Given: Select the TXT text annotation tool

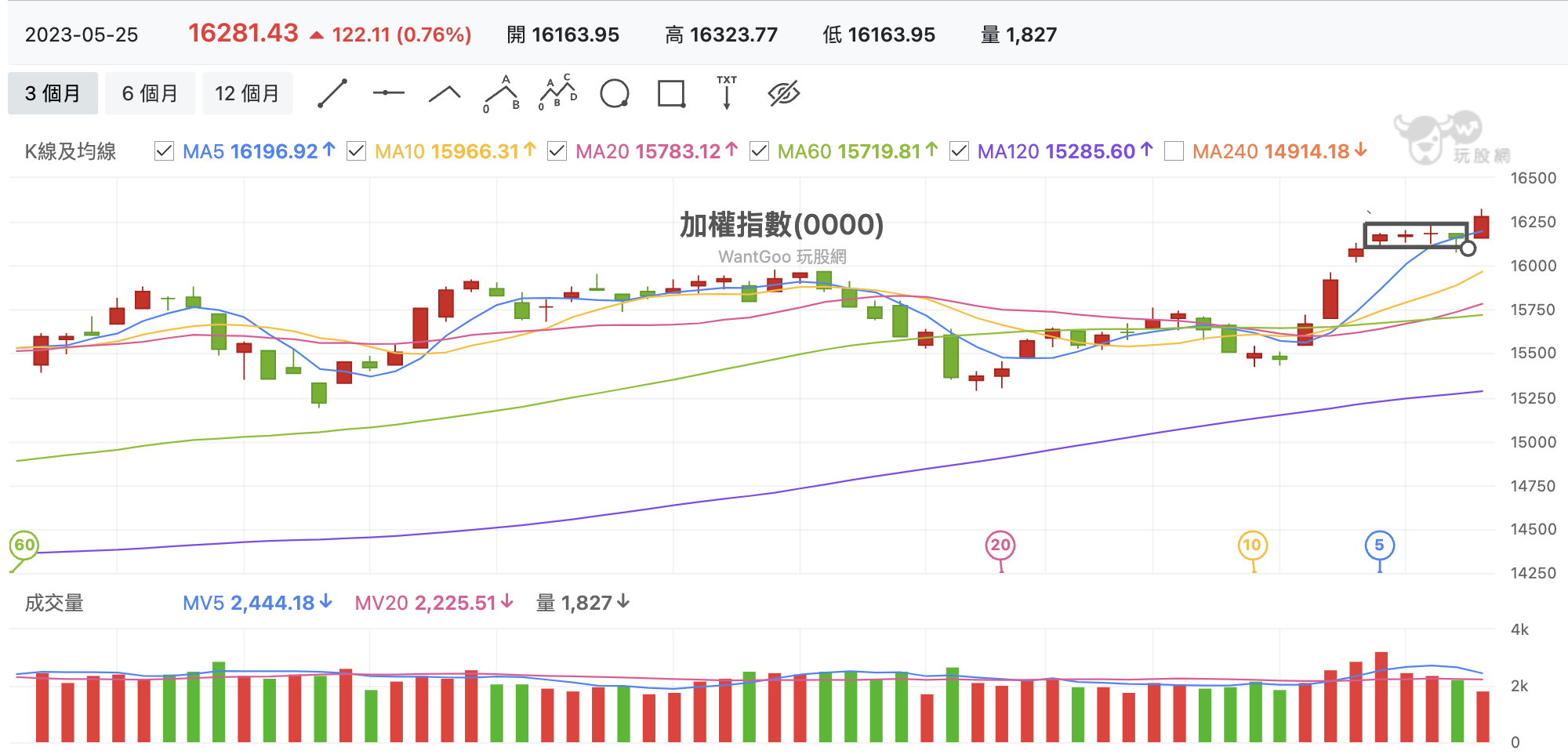Looking at the screenshot, I should (x=727, y=92).
